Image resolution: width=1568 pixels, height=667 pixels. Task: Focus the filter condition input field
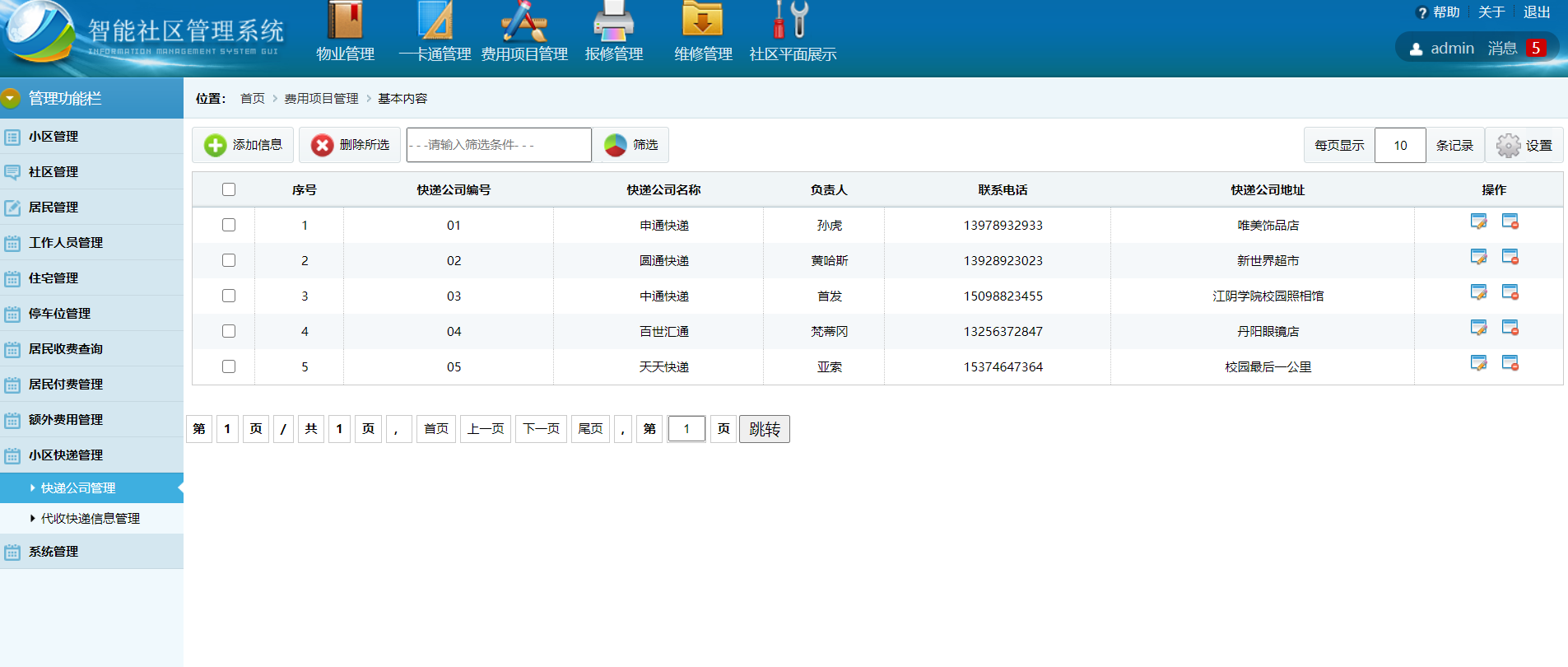499,145
